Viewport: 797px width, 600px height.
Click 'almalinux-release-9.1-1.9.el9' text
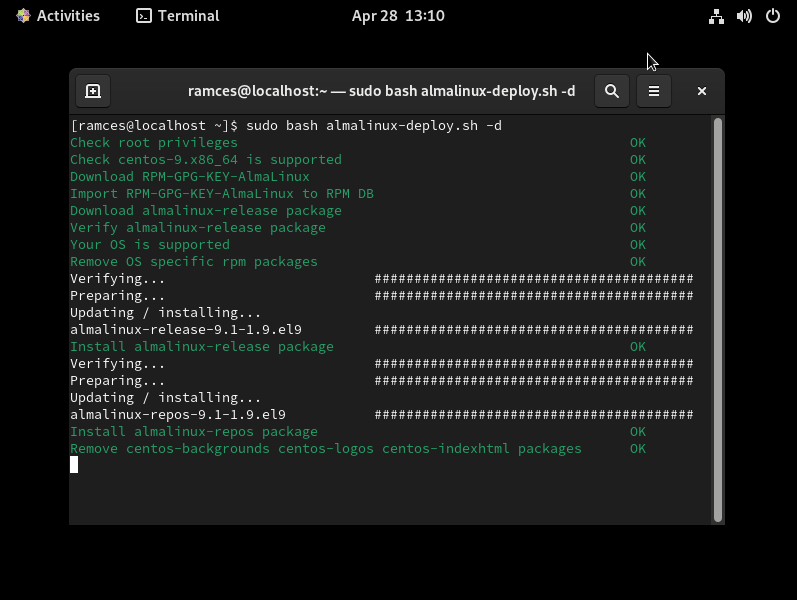186,329
